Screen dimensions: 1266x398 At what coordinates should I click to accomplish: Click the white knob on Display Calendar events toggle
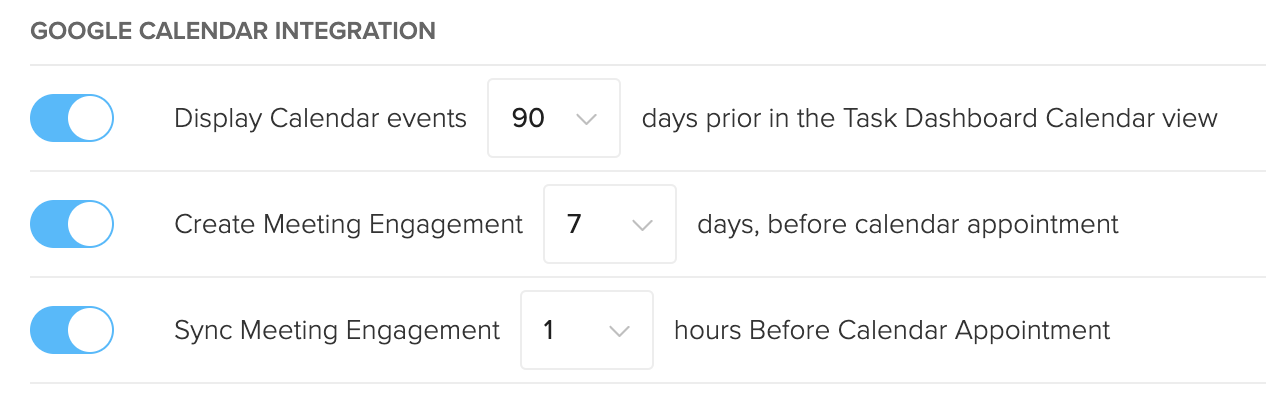click(x=90, y=118)
